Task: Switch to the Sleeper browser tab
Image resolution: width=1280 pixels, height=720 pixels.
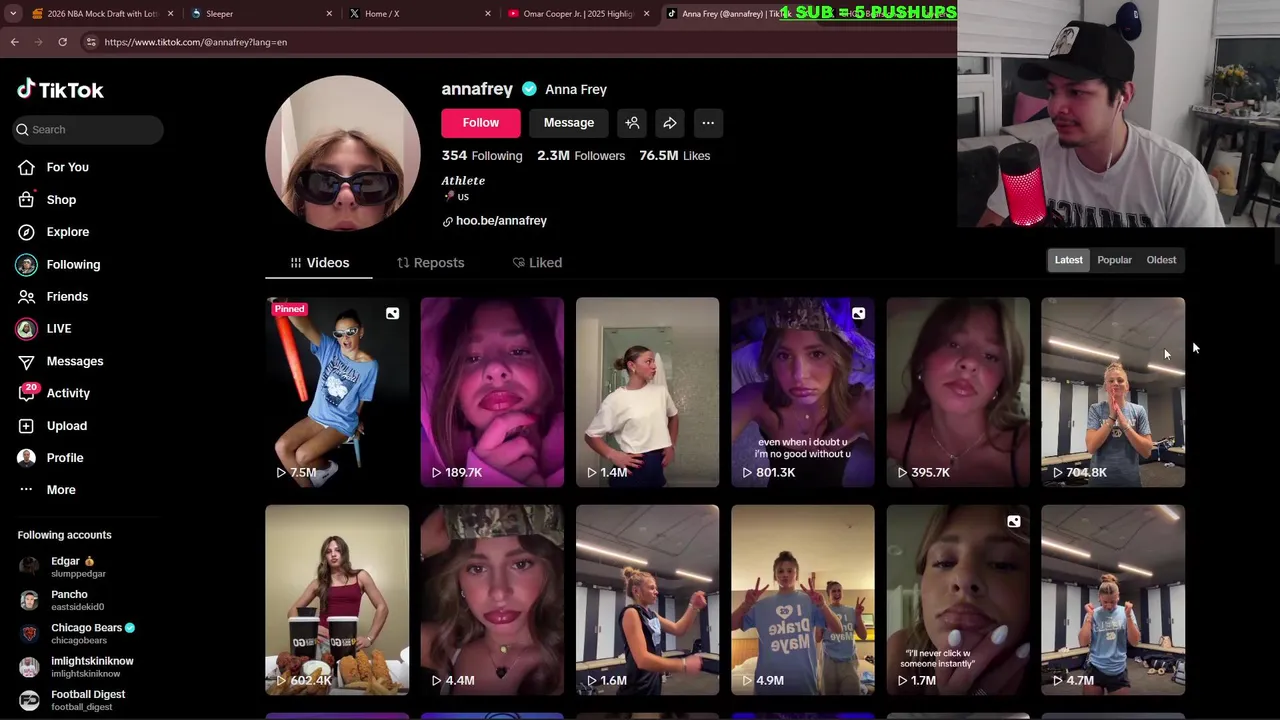Action: point(260,14)
